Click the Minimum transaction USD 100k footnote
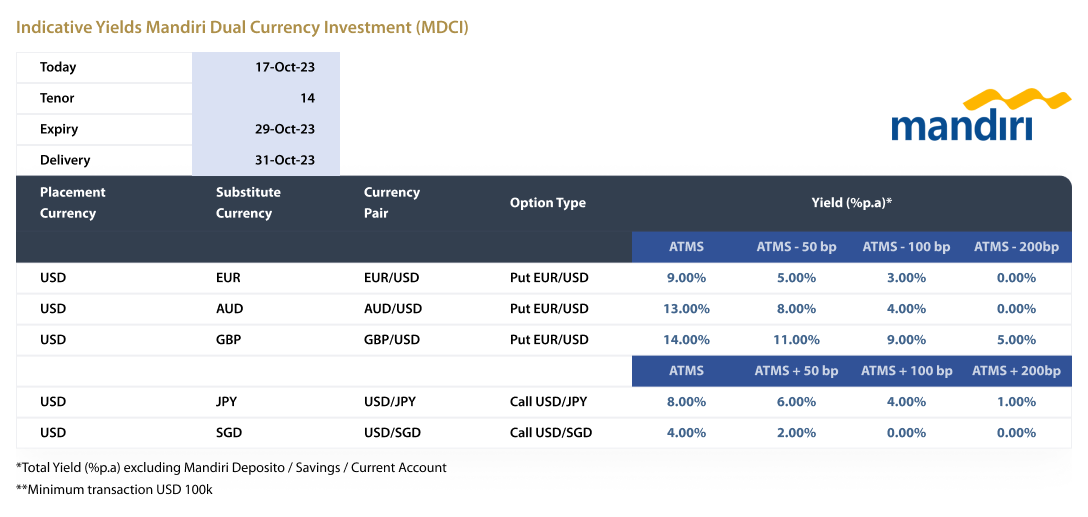The image size is (1088, 517). tap(114, 489)
